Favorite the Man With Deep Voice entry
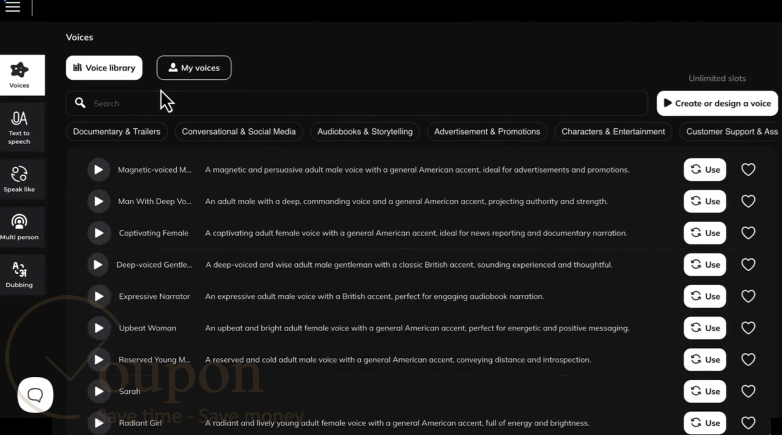The height and width of the screenshot is (435, 782). [748, 201]
